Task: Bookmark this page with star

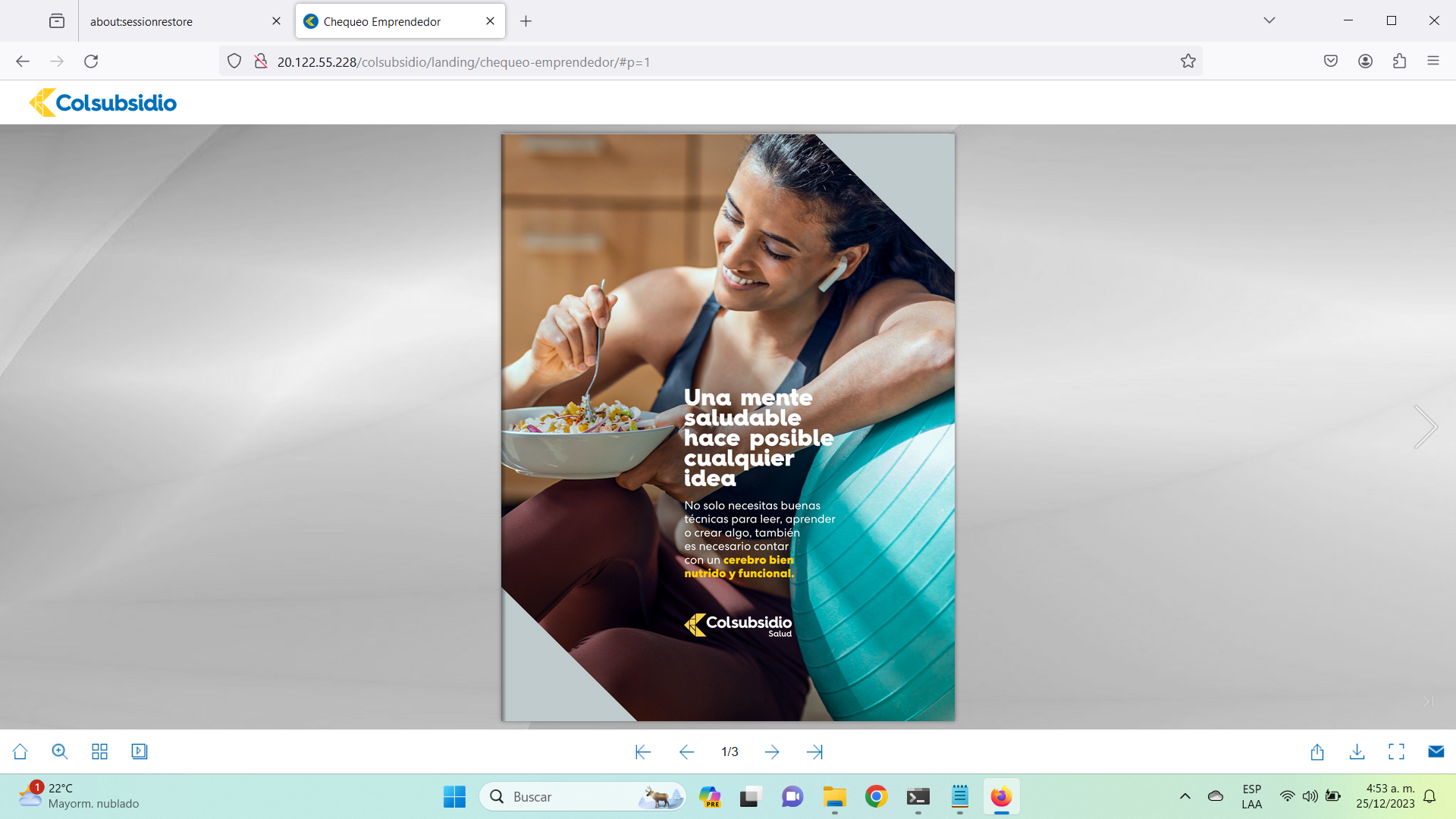Action: pos(1188,61)
